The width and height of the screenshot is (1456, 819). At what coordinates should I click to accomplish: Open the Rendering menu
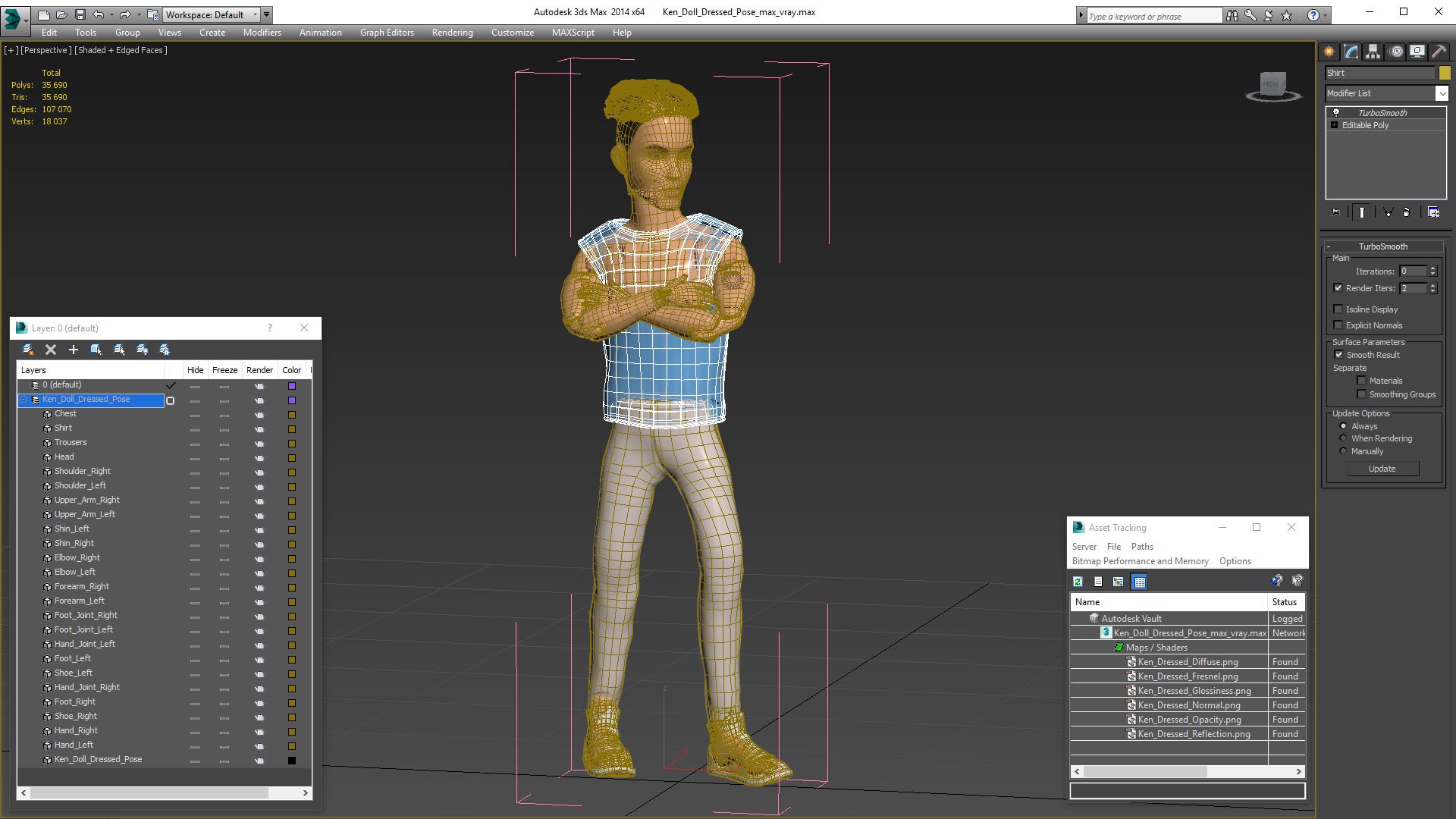(452, 33)
